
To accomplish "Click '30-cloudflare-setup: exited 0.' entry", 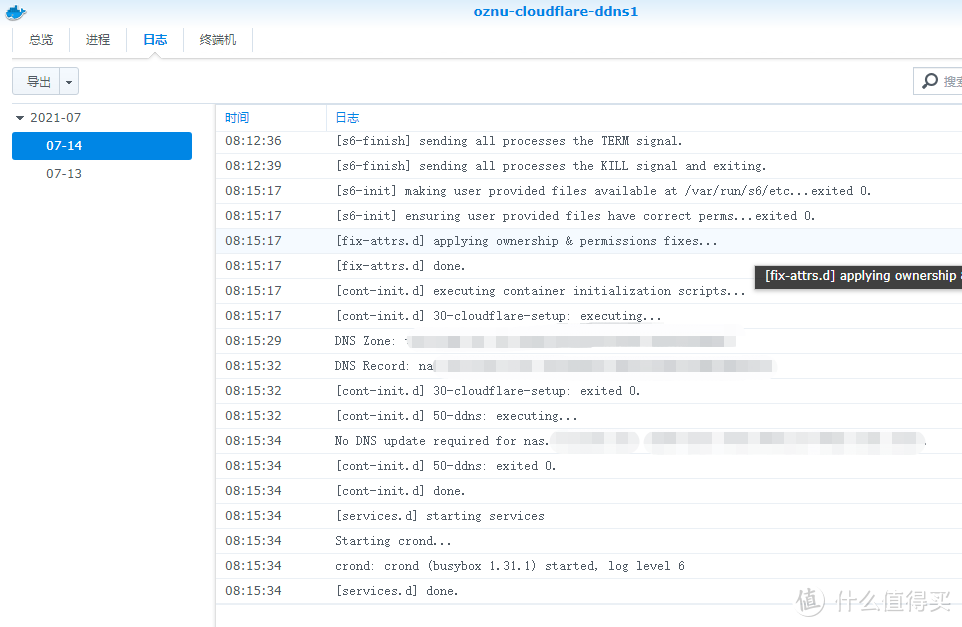I will (x=589, y=391).
